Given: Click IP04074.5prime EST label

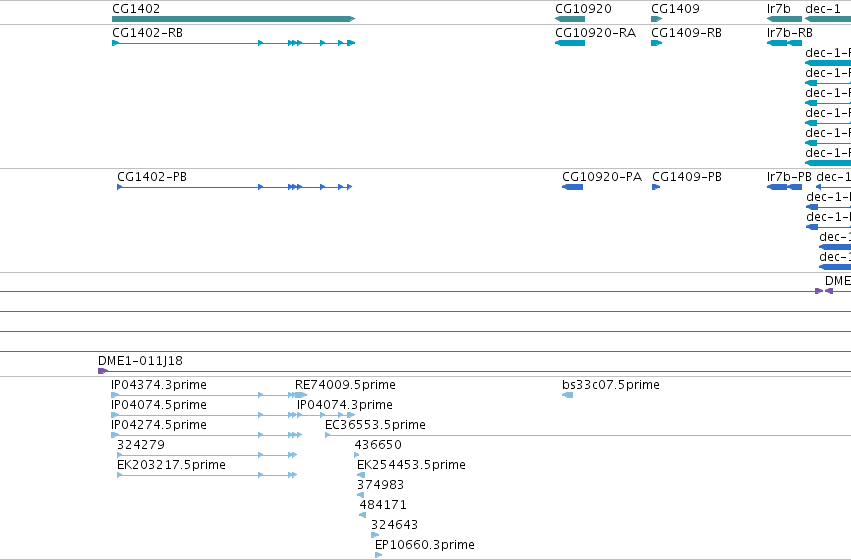Looking at the screenshot, I should (158, 405).
